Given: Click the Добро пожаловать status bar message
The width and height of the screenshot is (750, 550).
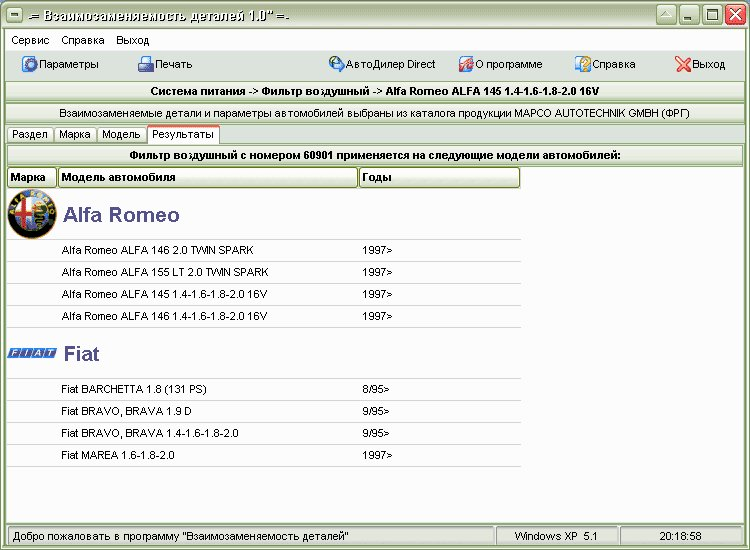Looking at the screenshot, I should (251, 536).
